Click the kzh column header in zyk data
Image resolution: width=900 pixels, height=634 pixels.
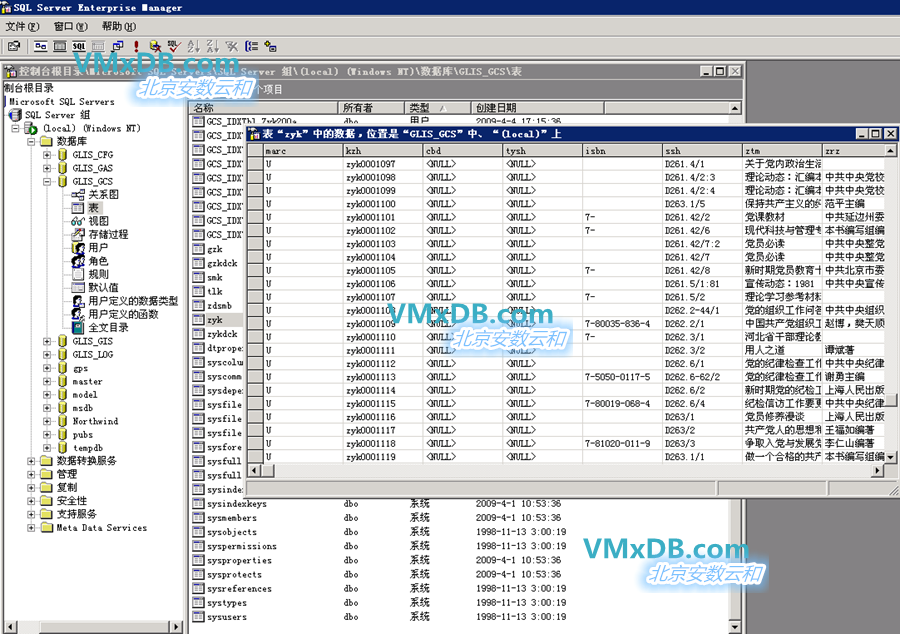(x=382, y=151)
